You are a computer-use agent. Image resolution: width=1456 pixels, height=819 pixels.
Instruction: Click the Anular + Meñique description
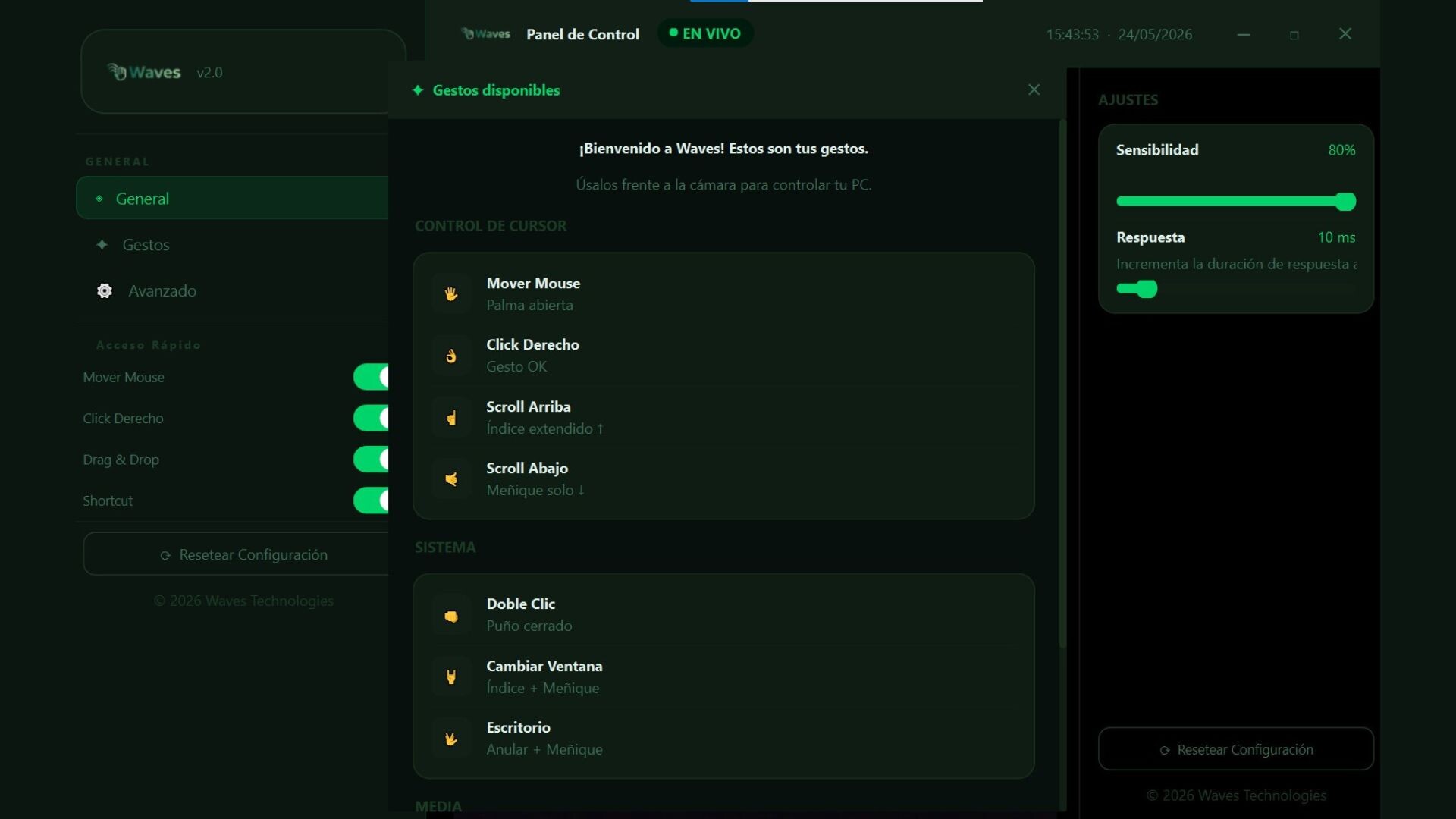544,750
